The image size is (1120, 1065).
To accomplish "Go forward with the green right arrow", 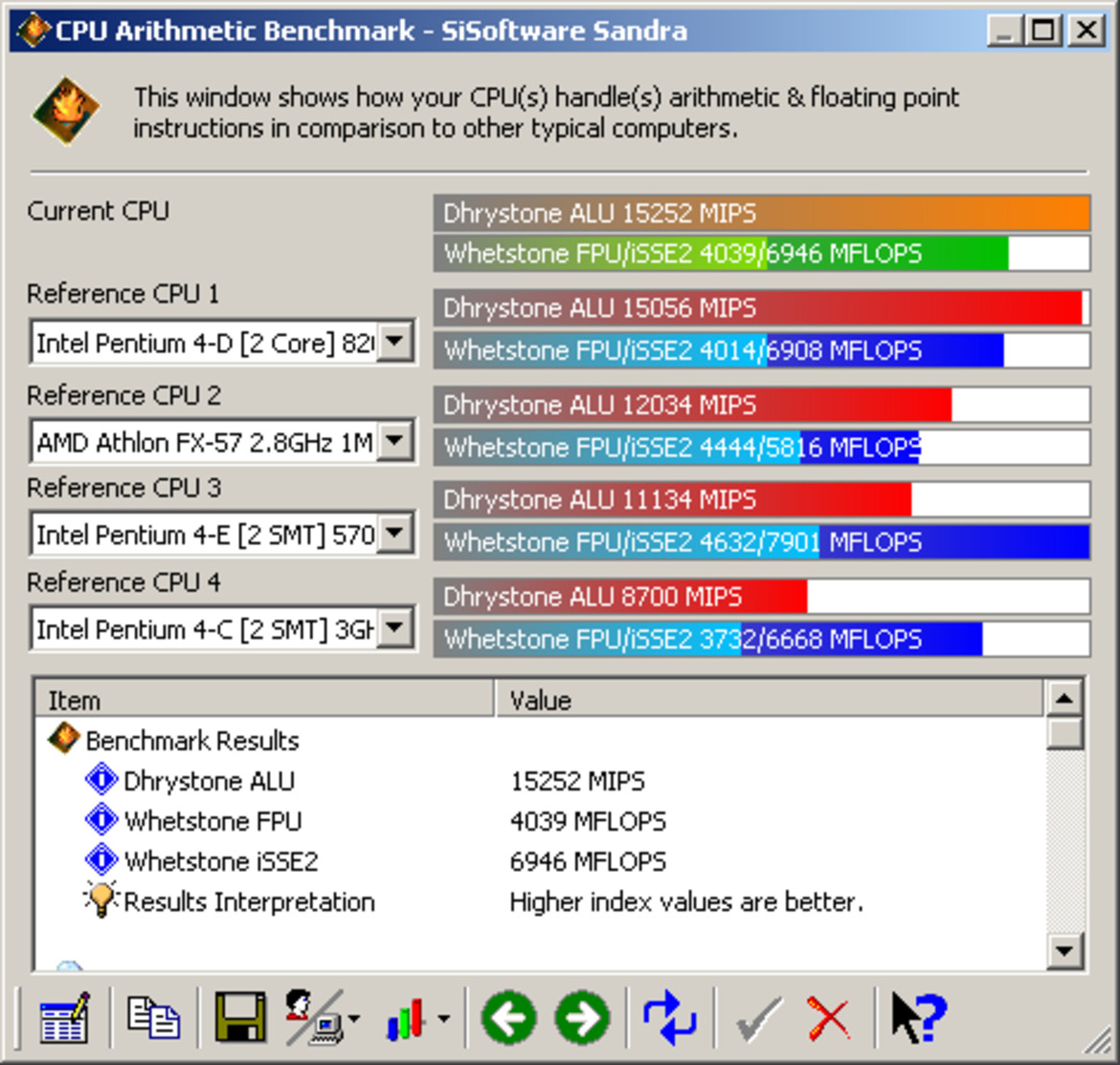I will (583, 1018).
